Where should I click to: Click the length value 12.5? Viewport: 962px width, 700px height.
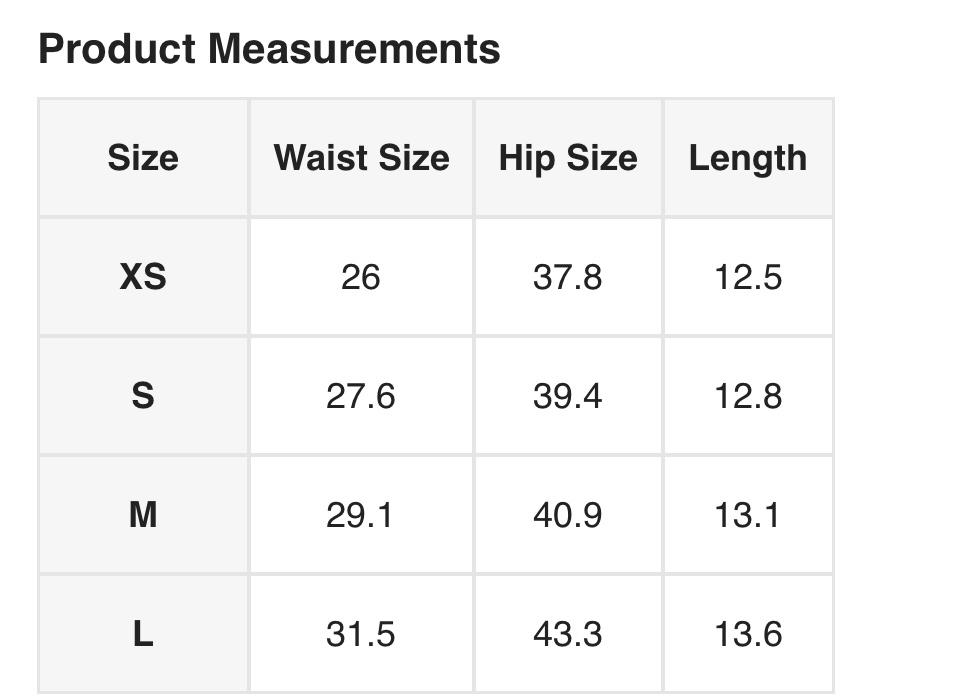click(747, 277)
